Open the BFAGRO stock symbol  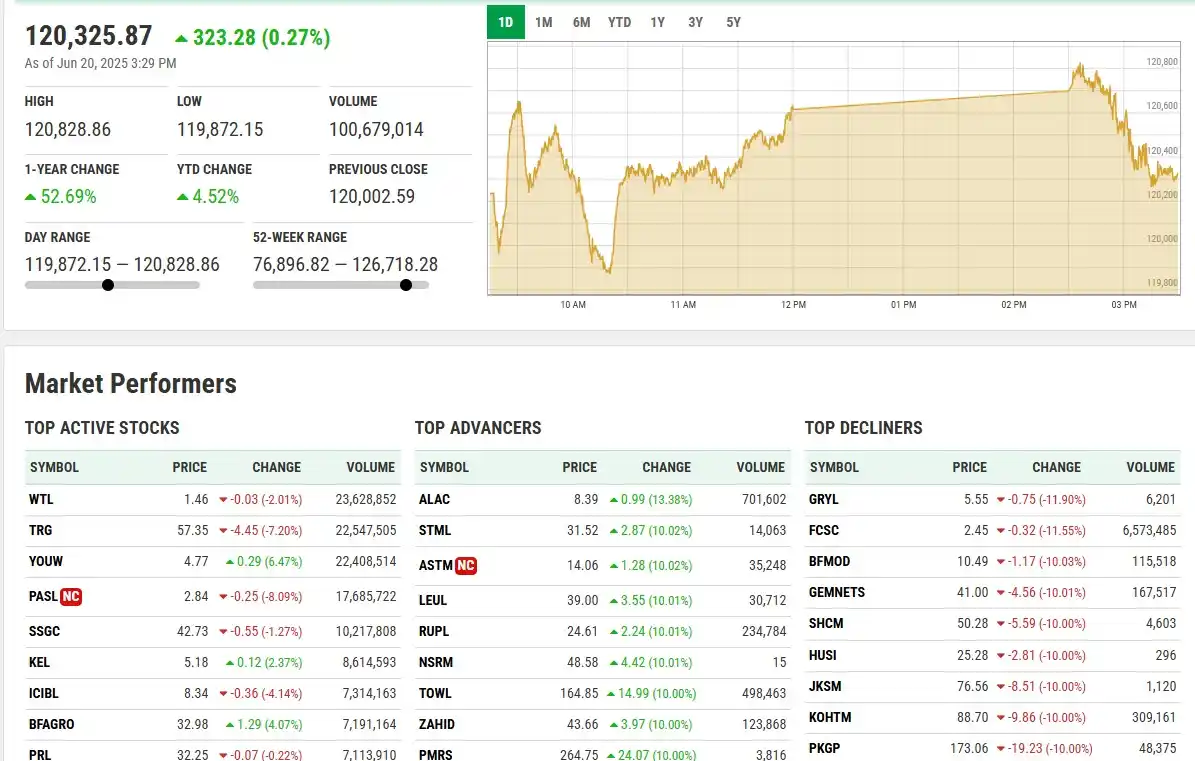[x=52, y=724]
